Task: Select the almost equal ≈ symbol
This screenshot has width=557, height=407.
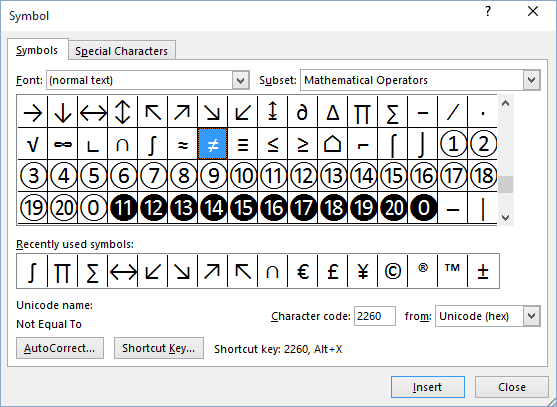Action: tap(183, 144)
